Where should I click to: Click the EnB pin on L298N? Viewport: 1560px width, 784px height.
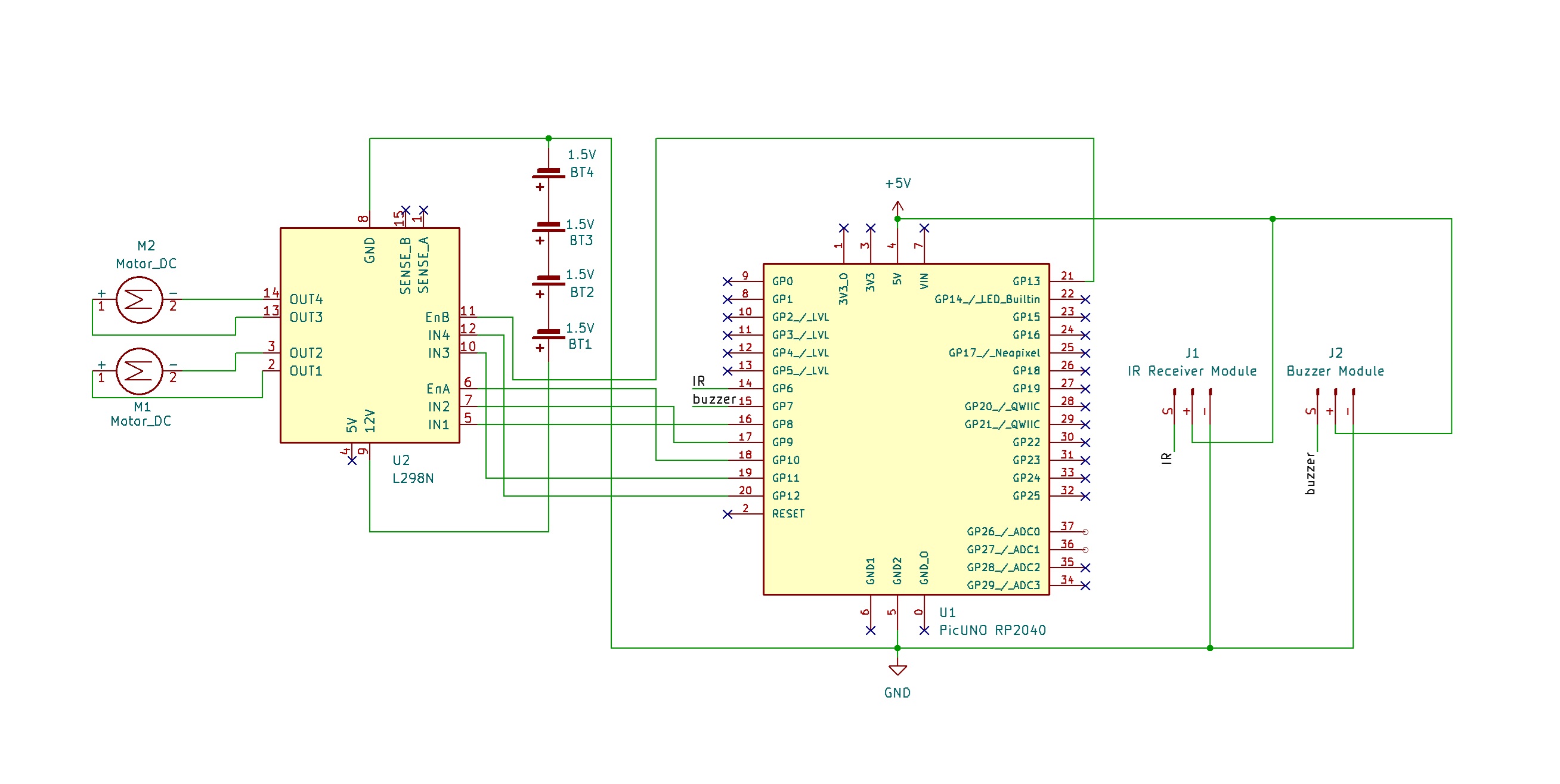(x=437, y=317)
